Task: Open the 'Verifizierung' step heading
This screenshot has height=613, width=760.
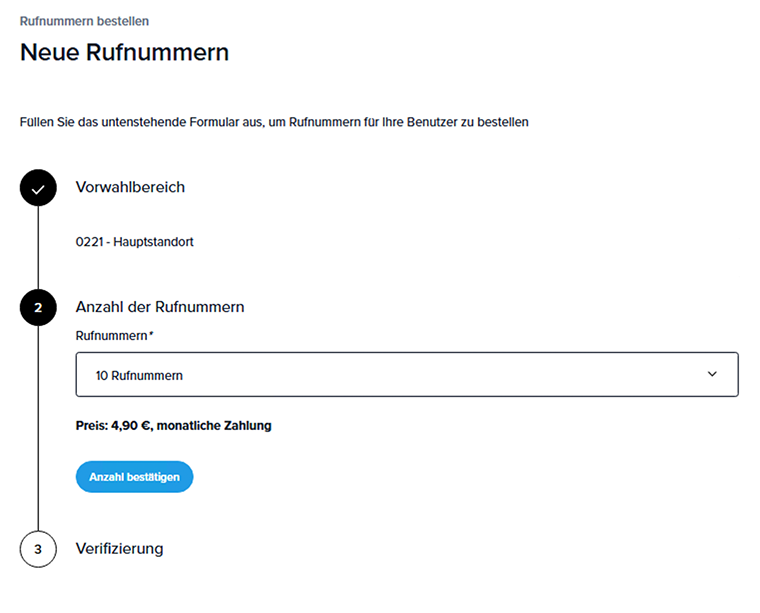Action: [x=119, y=549]
